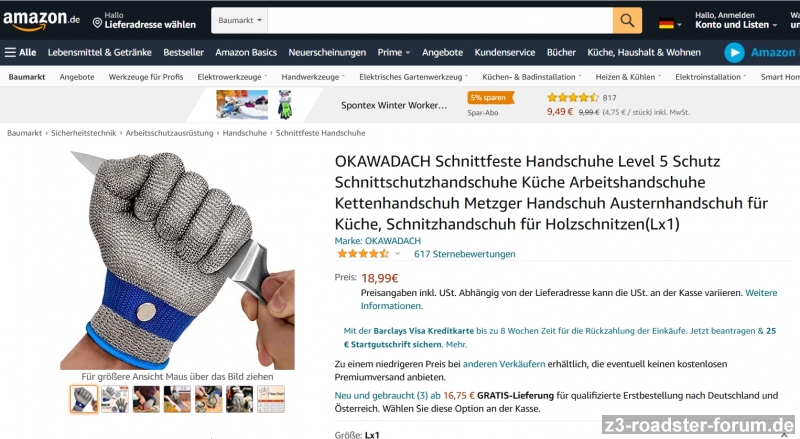Click the blue Amazon play icon

click(734, 53)
